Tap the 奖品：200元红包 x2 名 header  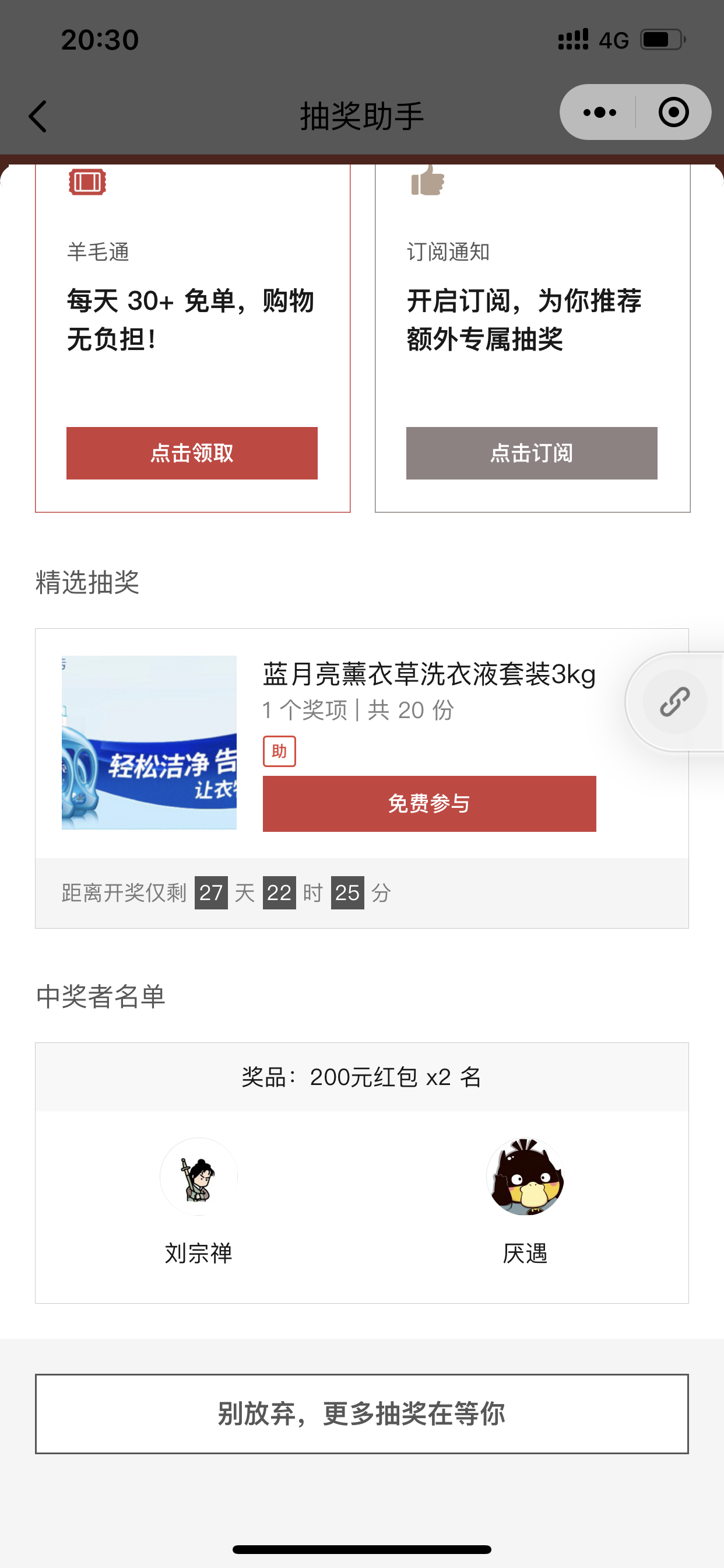click(x=362, y=1077)
